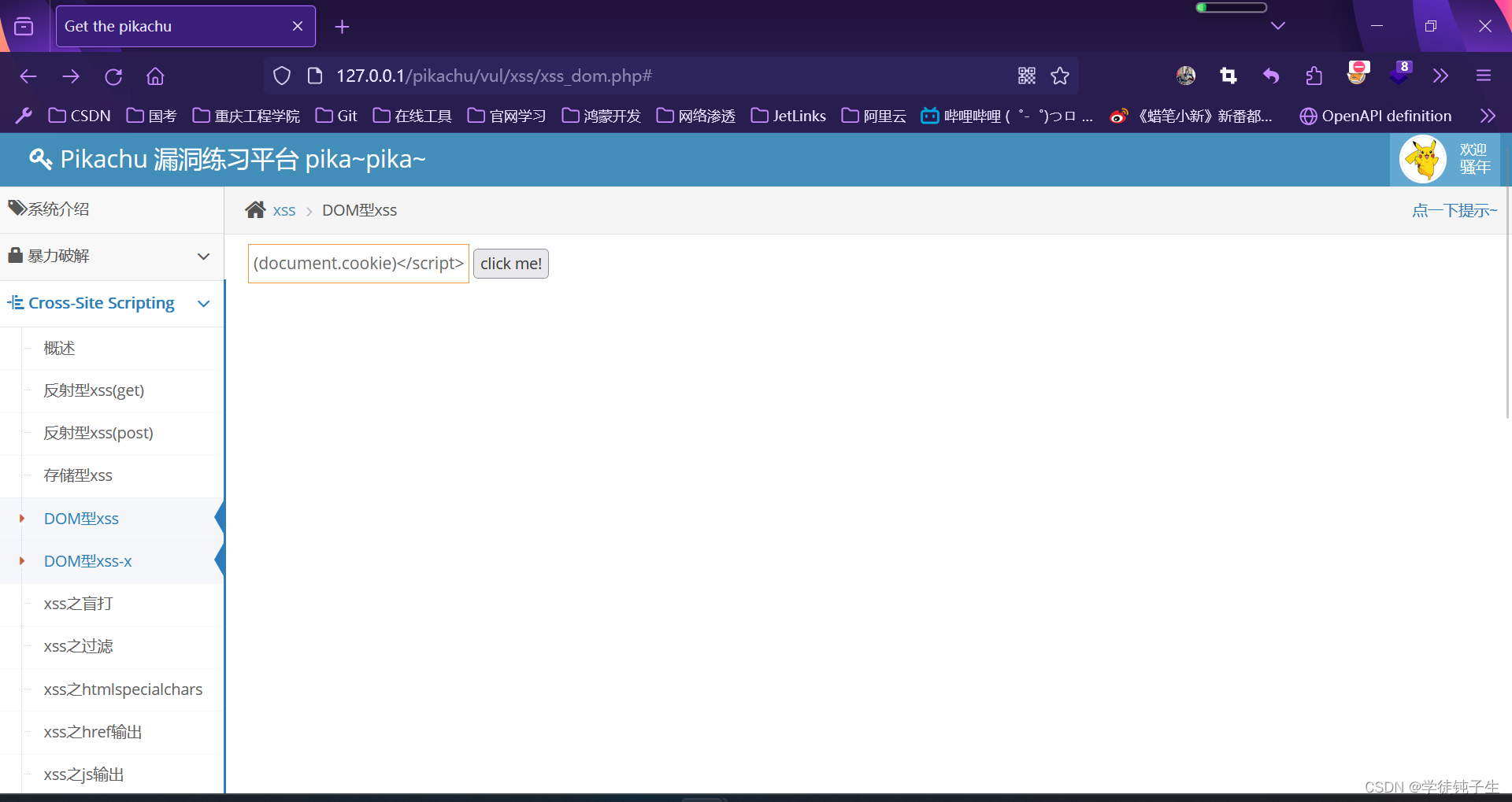
Task: Expand the 暴力破解 menu section
Action: point(112,257)
